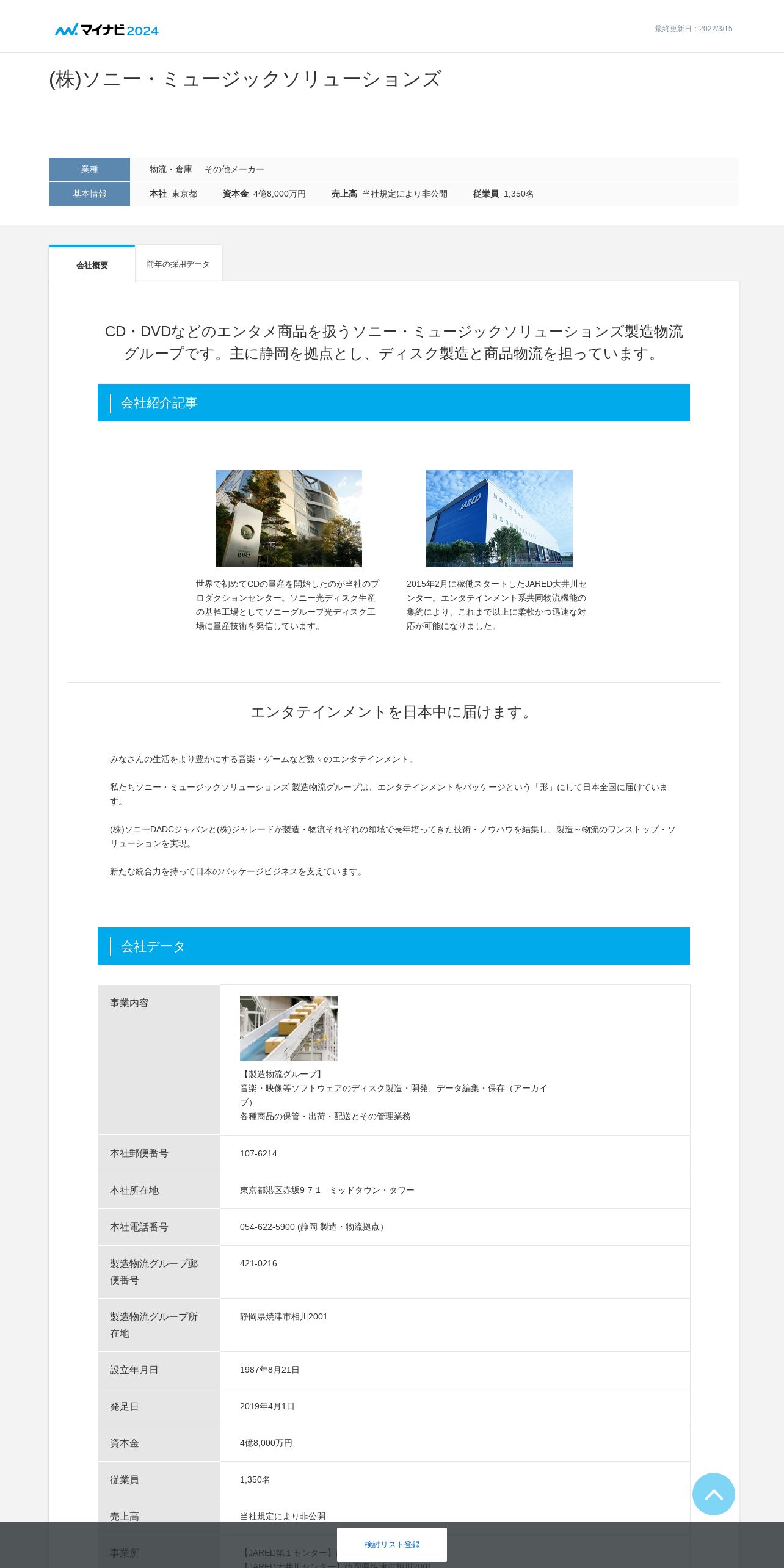Click 1,350名 in the company data table

[255, 1479]
